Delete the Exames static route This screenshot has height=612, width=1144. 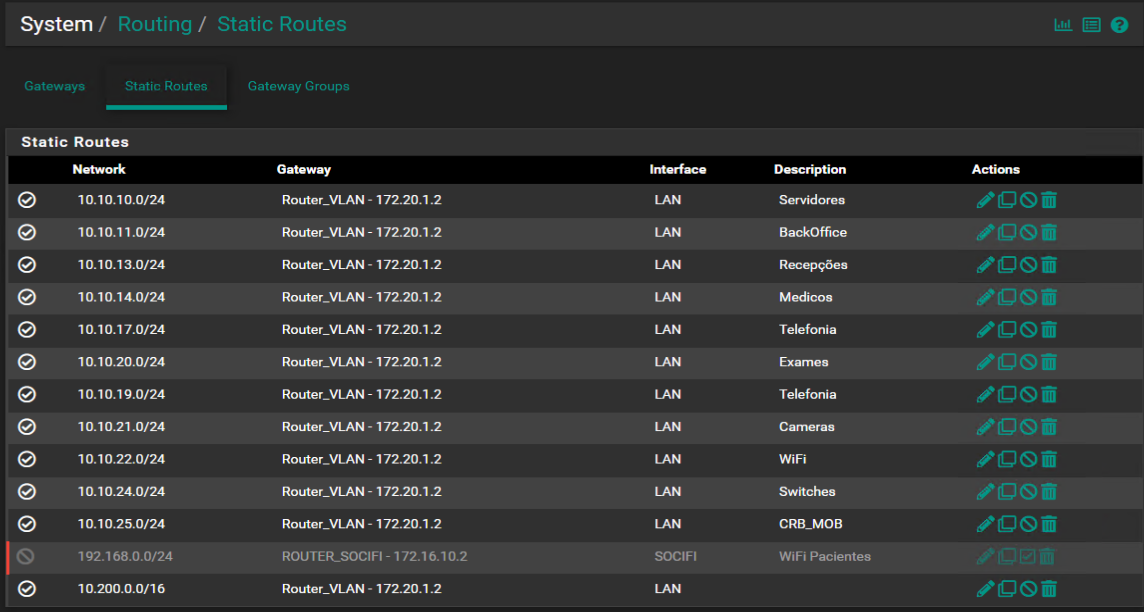pyautogui.click(x=1049, y=362)
